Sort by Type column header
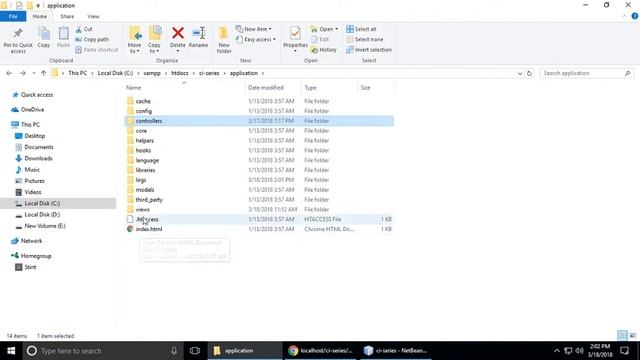Viewport: 640px width, 360px height. [x=311, y=88]
